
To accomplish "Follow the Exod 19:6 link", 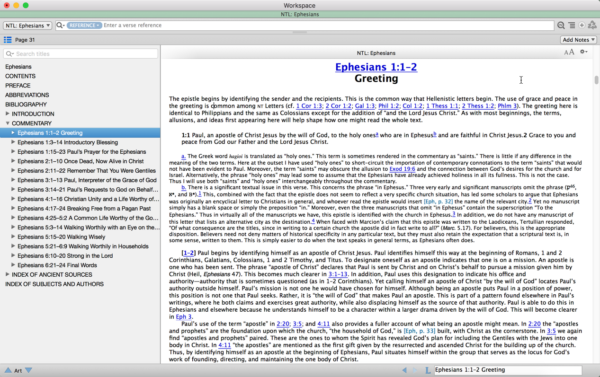I will (x=402, y=169).
